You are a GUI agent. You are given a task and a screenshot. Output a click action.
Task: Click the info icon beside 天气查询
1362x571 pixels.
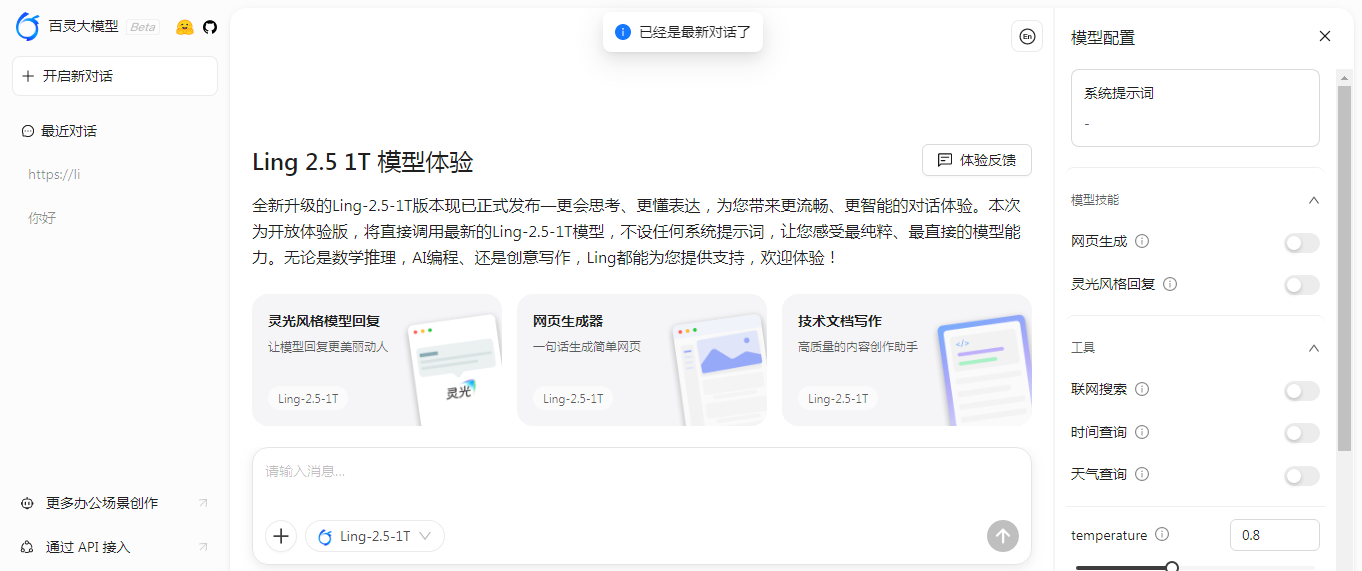point(1142,474)
